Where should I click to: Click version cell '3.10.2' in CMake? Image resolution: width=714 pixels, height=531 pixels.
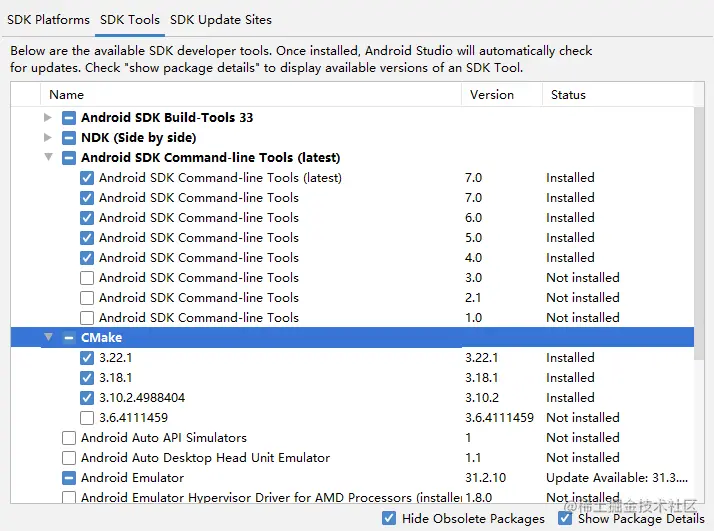pyautogui.click(x=482, y=398)
